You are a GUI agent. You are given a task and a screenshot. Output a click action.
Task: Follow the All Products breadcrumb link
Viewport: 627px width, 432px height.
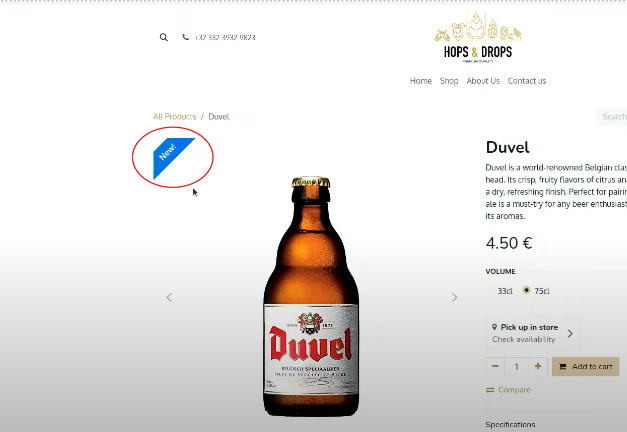[x=174, y=116]
